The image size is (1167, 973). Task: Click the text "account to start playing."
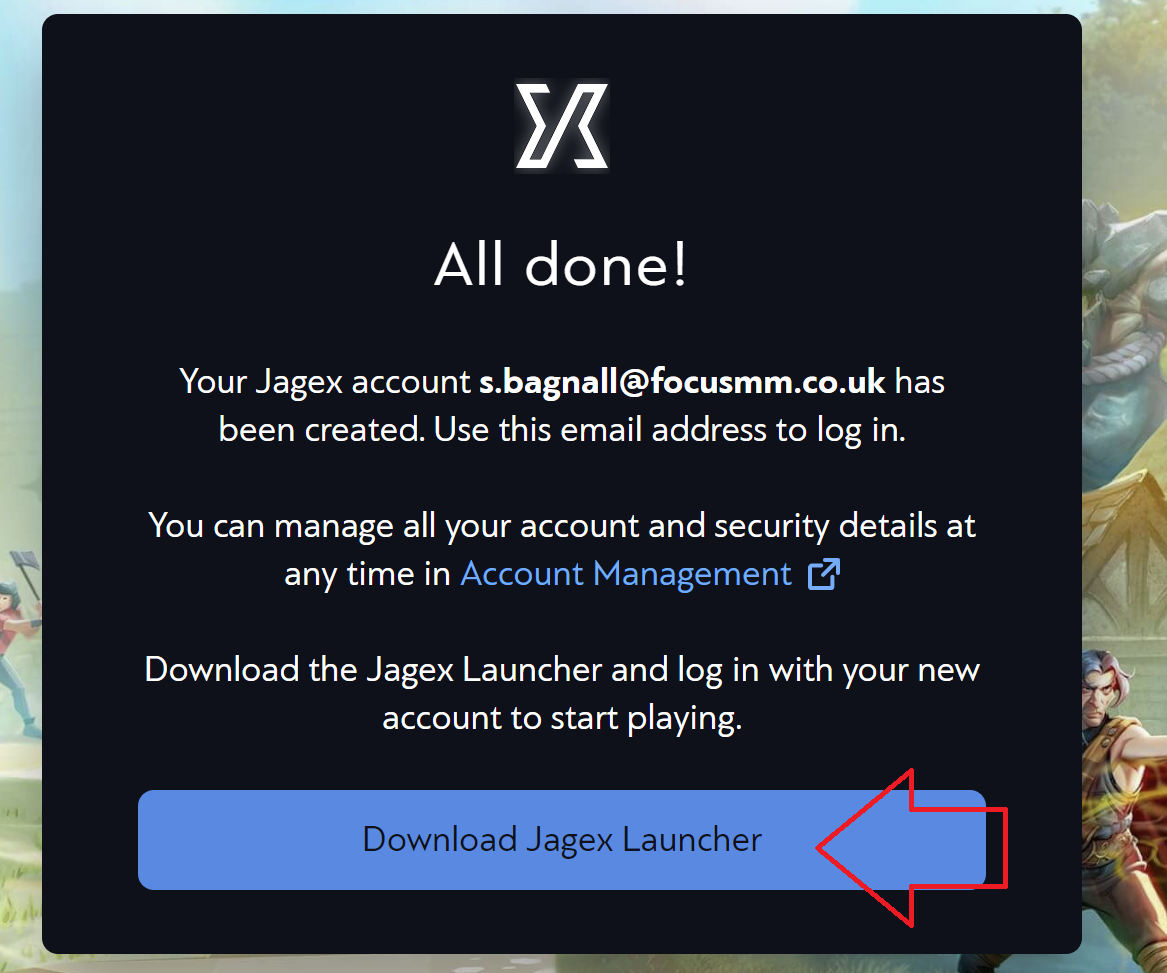[562, 718]
